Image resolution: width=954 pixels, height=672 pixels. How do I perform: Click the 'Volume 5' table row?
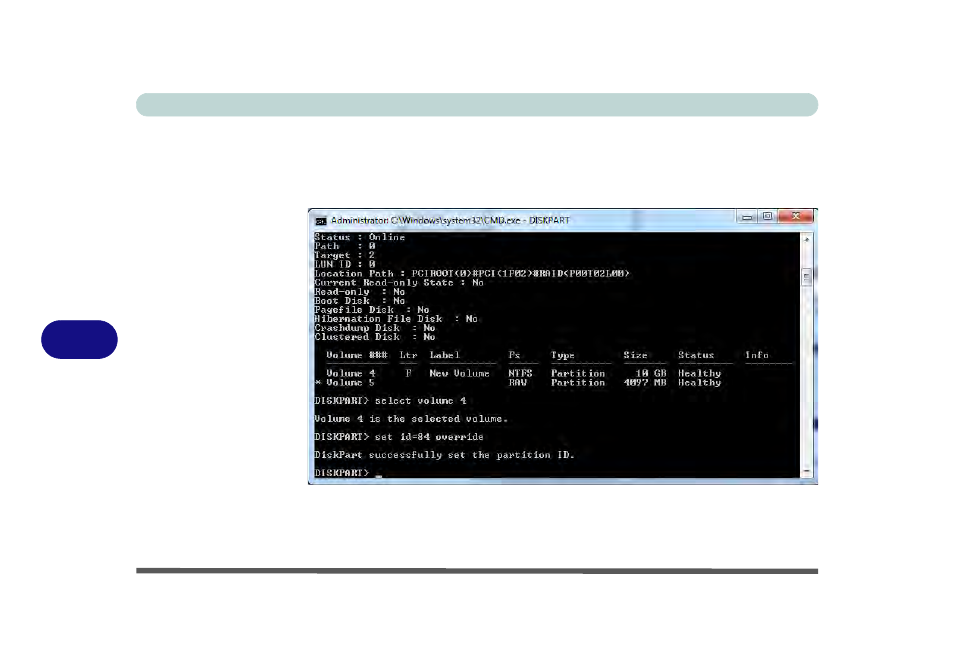pos(518,383)
